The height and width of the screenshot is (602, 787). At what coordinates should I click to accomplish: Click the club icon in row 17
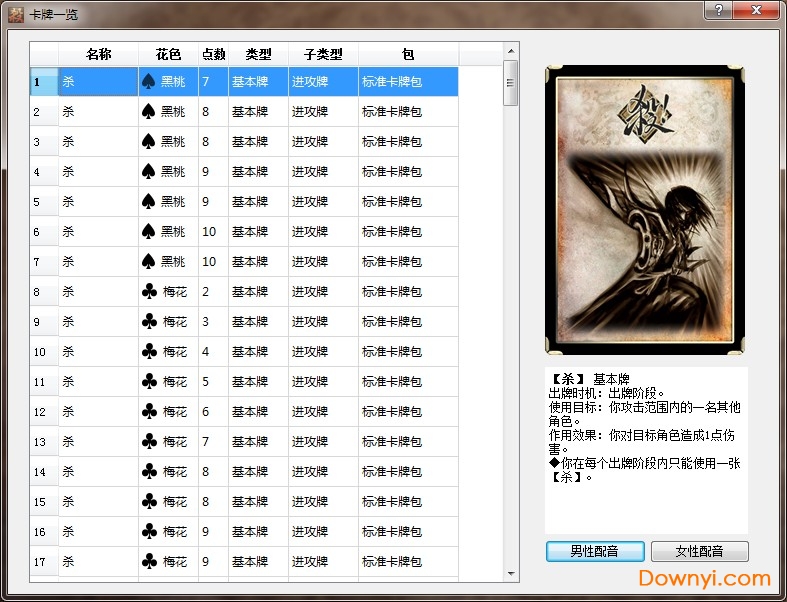[x=149, y=562]
